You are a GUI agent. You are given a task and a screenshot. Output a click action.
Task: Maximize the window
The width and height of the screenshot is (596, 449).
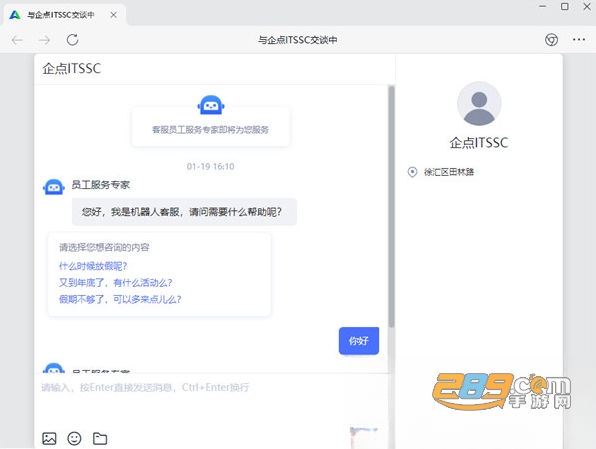[x=565, y=6]
